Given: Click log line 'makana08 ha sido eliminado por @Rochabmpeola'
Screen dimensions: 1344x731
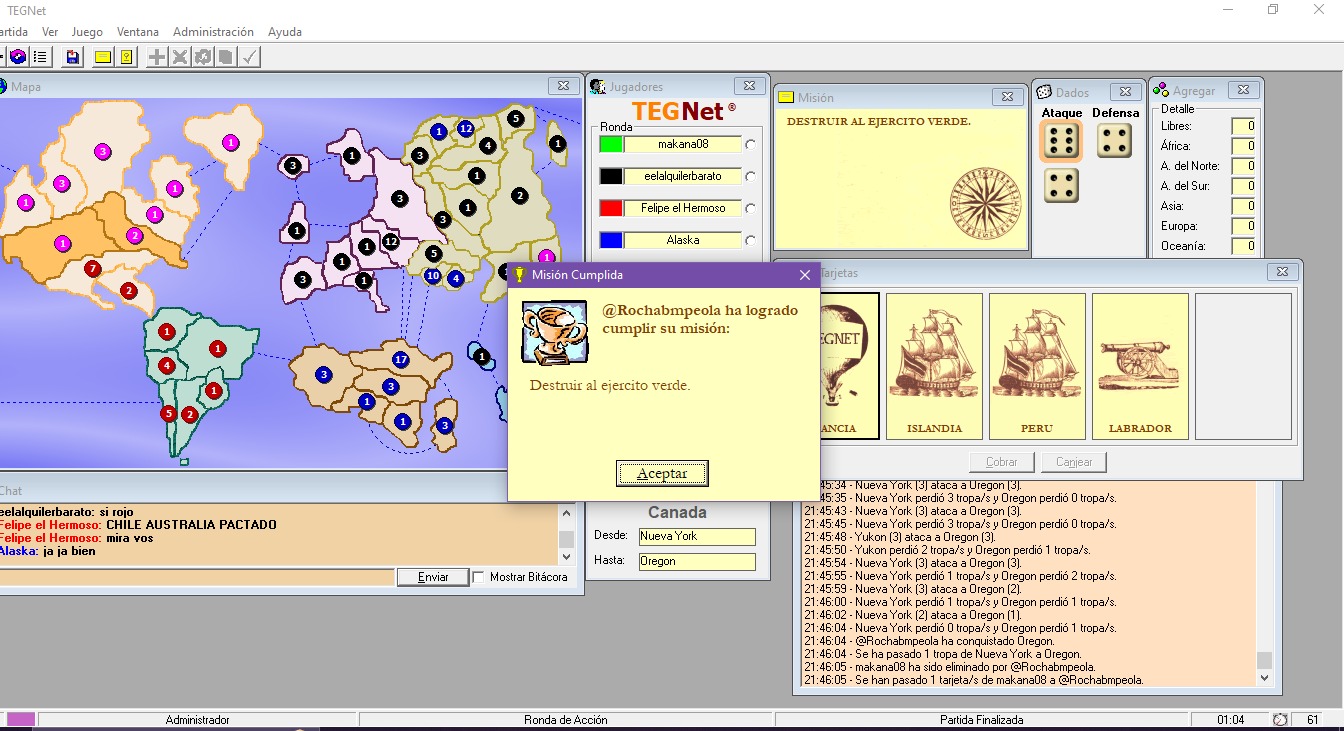Looking at the screenshot, I should click(950, 667).
